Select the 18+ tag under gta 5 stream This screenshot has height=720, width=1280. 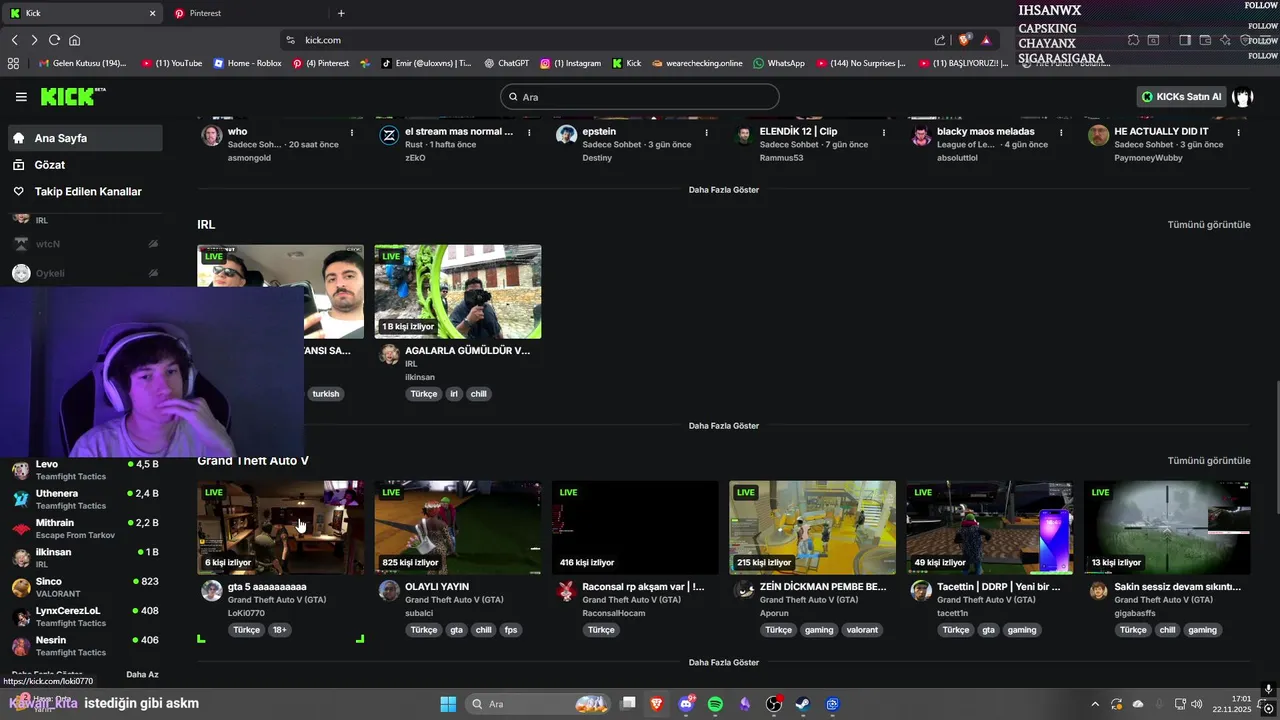click(x=280, y=630)
